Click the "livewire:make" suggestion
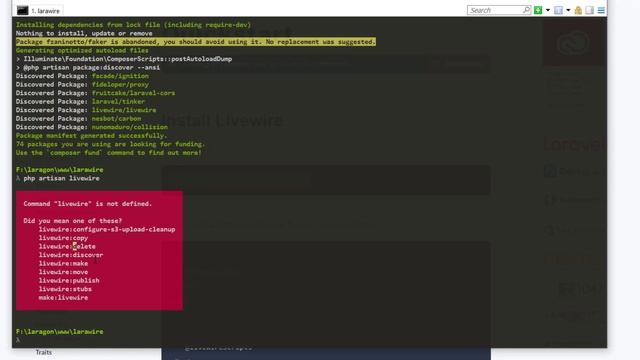This screenshot has width=640, height=360. pyautogui.click(x=63, y=264)
